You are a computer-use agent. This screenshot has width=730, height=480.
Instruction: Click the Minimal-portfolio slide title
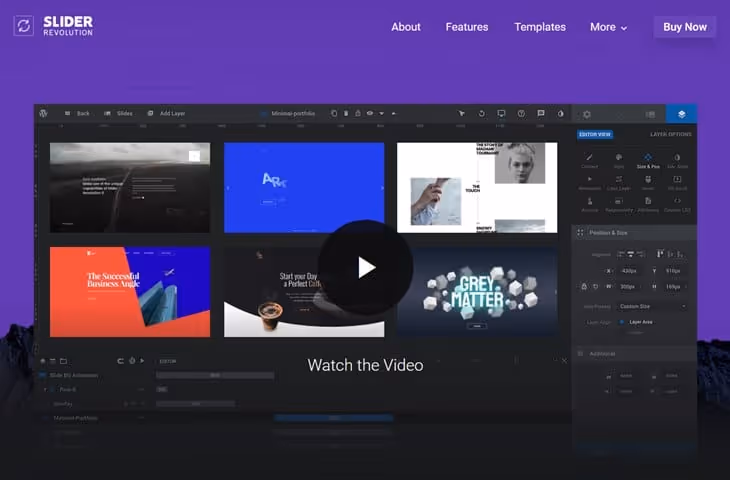point(293,113)
